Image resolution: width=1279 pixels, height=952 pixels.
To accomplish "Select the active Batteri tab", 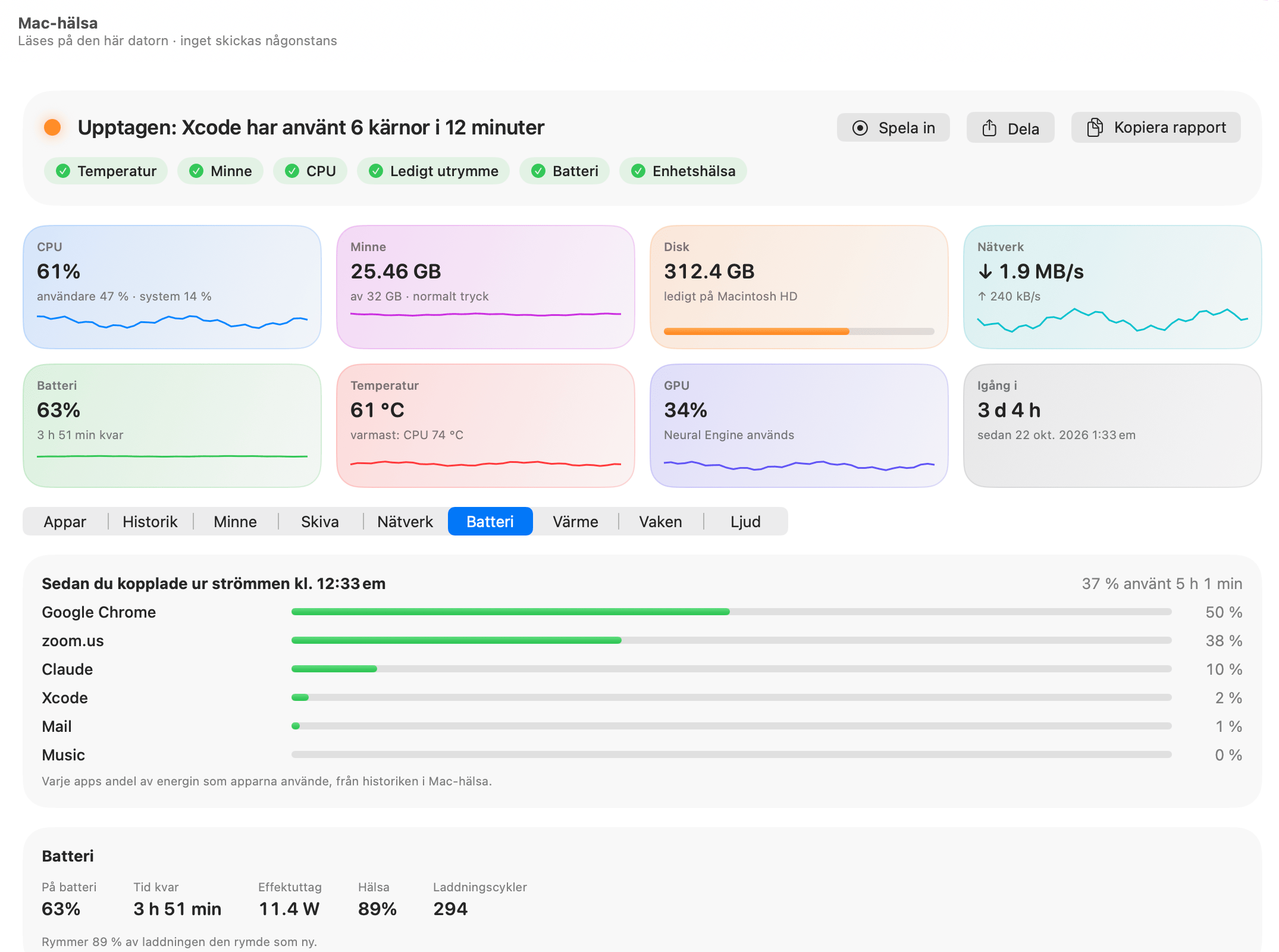I will pyautogui.click(x=490, y=522).
